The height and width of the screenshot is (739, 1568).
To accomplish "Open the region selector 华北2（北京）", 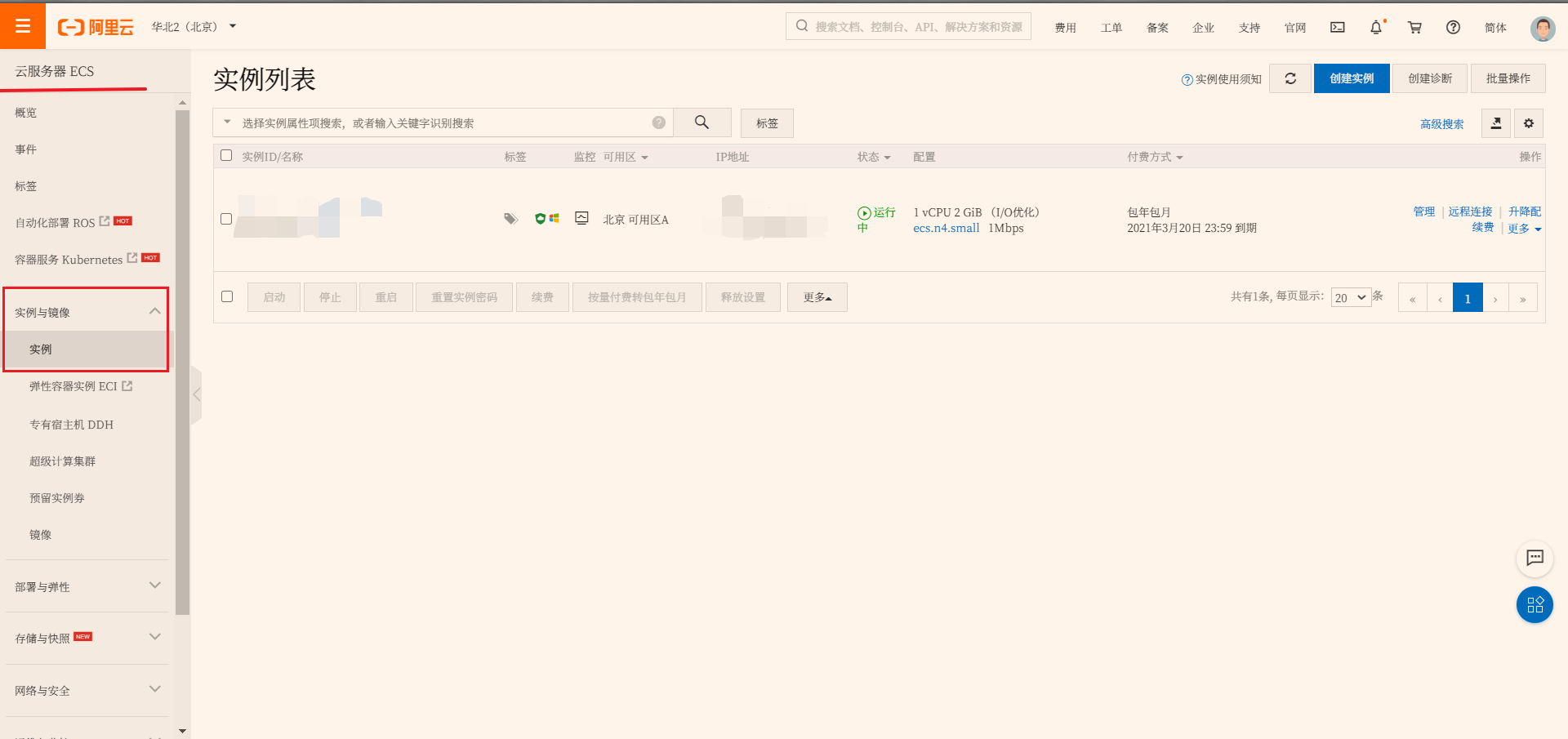I will 194,27.
